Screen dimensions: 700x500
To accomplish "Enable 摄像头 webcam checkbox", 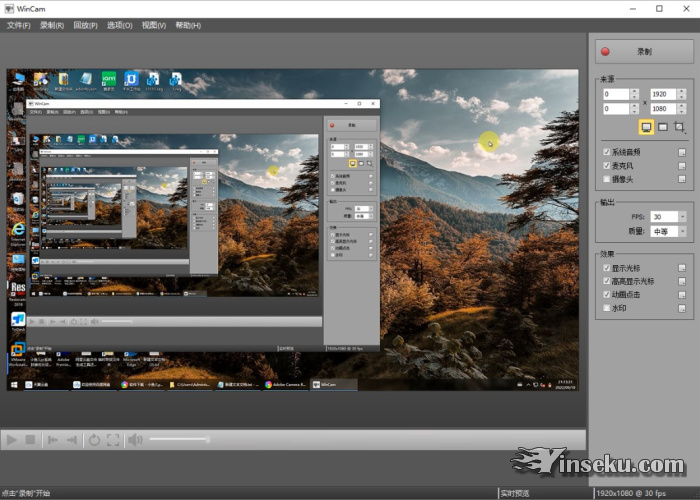I will [x=606, y=180].
